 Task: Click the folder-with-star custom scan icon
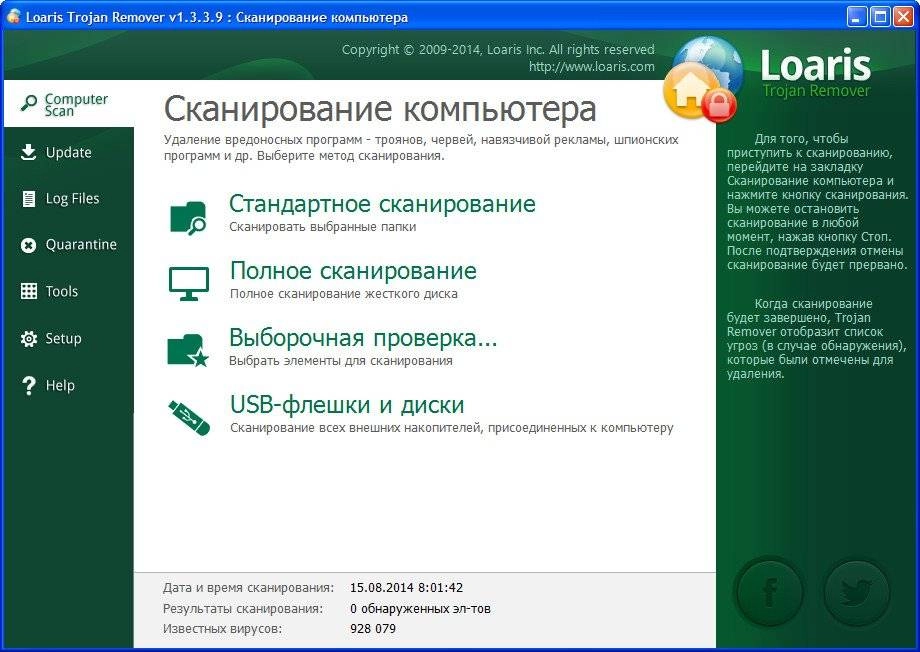188,350
